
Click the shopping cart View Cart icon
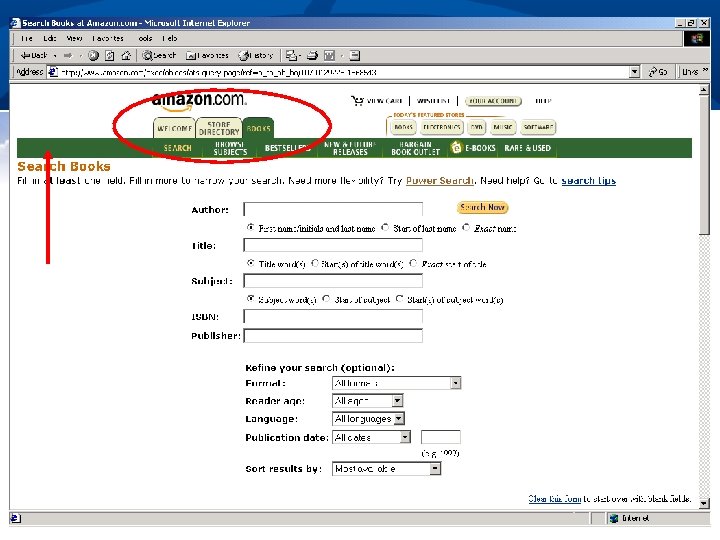pos(357,101)
